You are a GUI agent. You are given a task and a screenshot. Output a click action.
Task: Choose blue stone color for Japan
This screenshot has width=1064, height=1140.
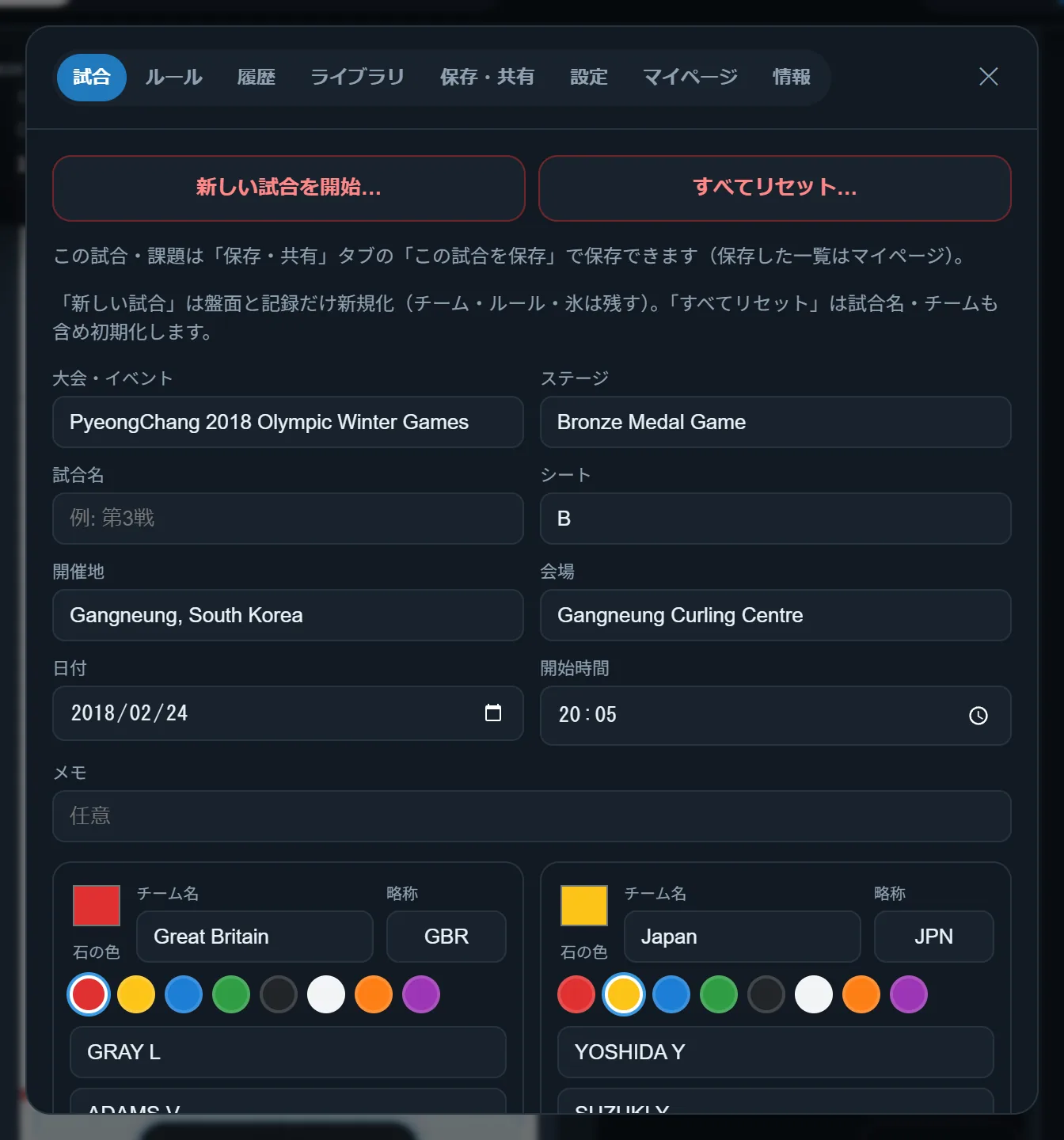[x=671, y=994]
